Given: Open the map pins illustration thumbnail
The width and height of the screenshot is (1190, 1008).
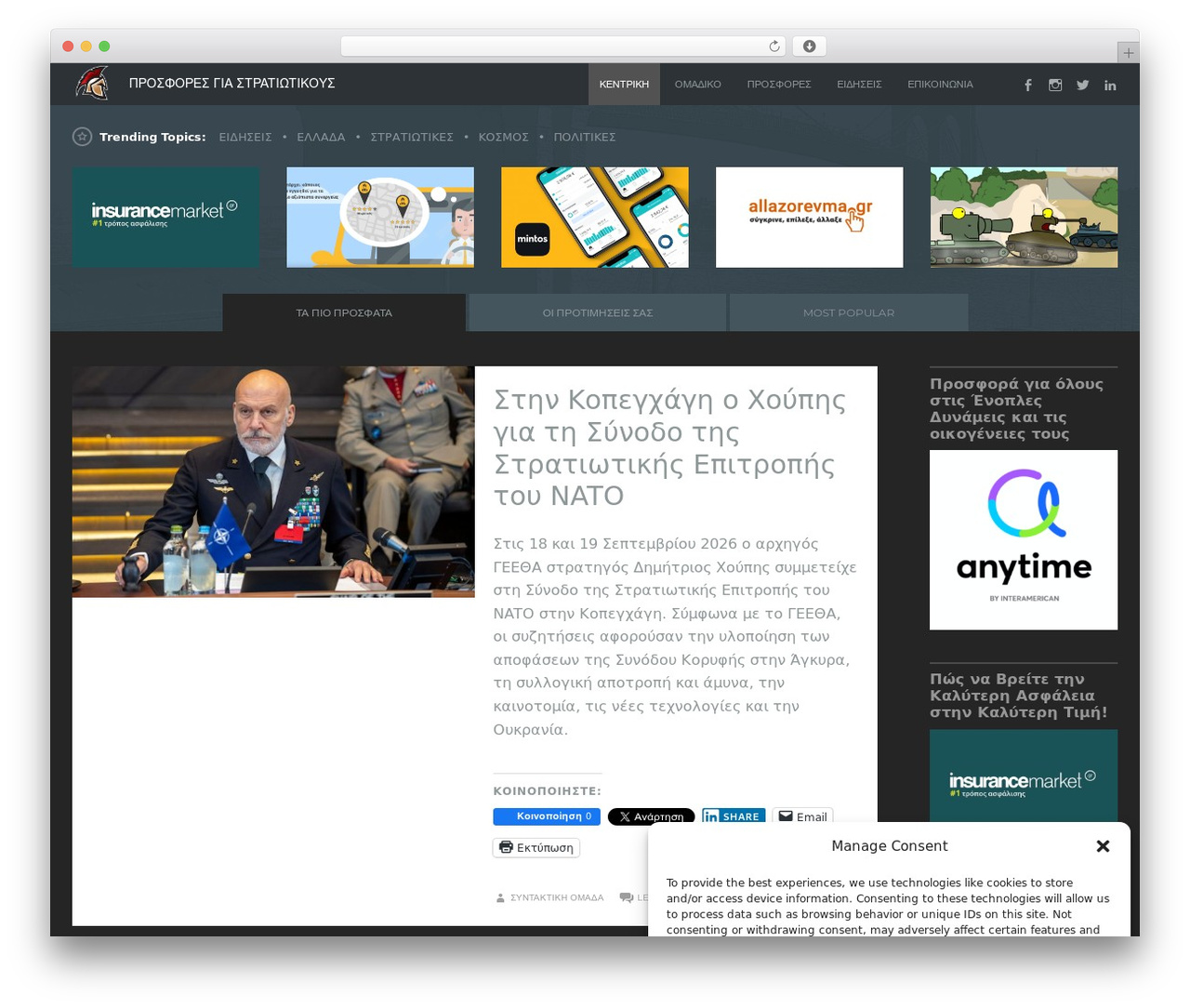Looking at the screenshot, I should (x=380, y=218).
